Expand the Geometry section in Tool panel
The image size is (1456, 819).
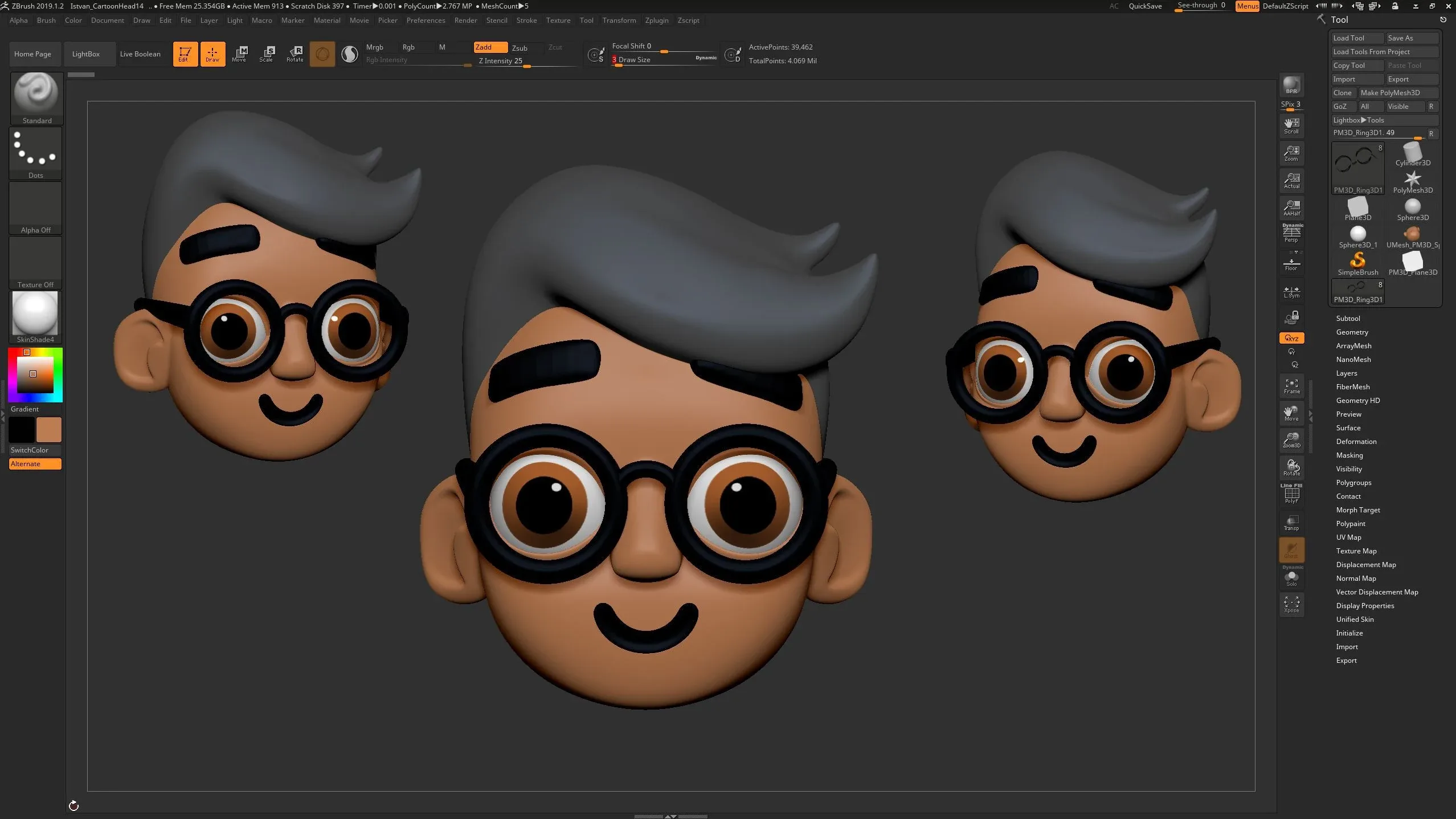click(1352, 331)
